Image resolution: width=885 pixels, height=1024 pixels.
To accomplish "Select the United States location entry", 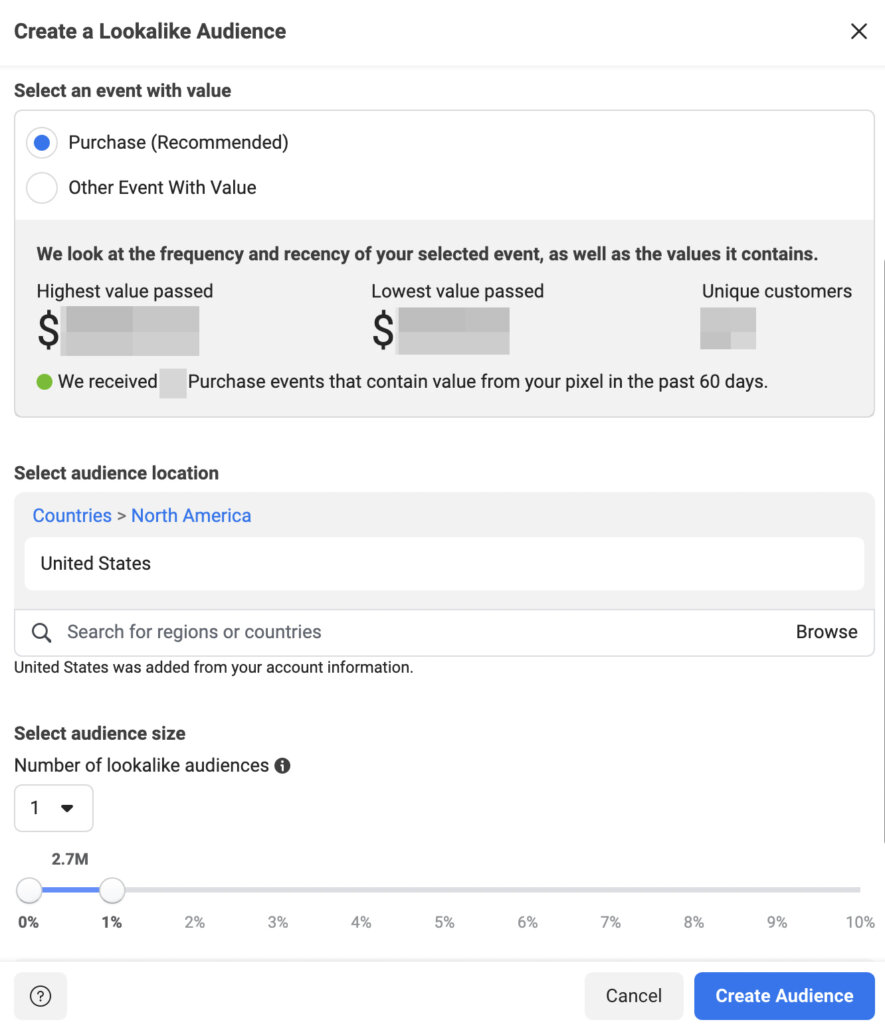I will pos(94,563).
